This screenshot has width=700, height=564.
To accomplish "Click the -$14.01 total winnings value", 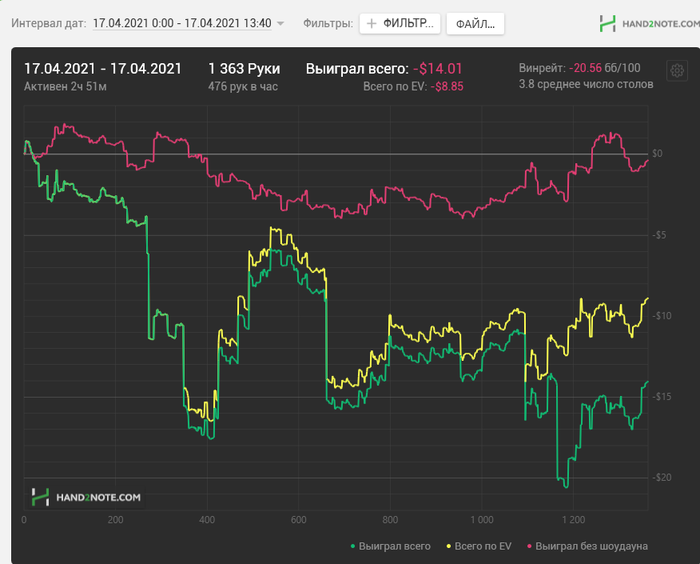I will click(x=438, y=69).
